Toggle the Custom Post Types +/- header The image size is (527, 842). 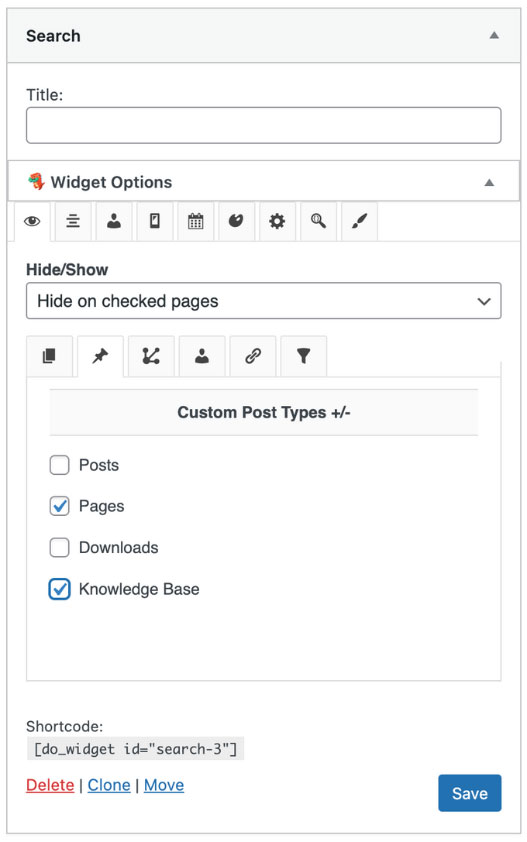[x=264, y=412]
